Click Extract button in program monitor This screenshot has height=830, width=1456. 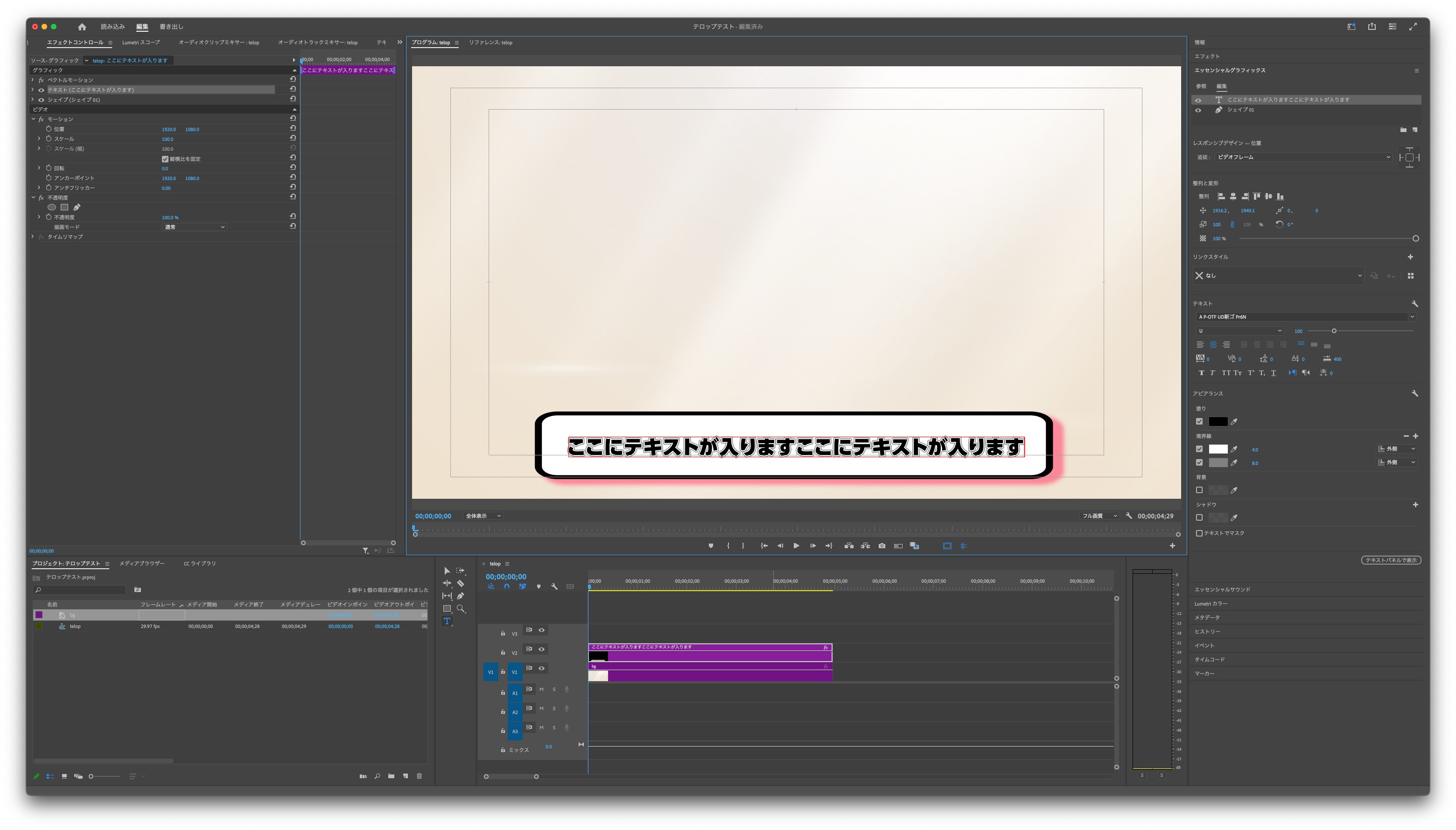(x=865, y=546)
